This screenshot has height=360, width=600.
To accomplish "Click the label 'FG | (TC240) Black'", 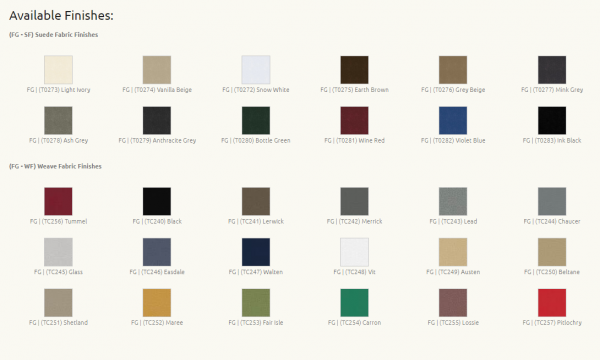I will [157, 221].
